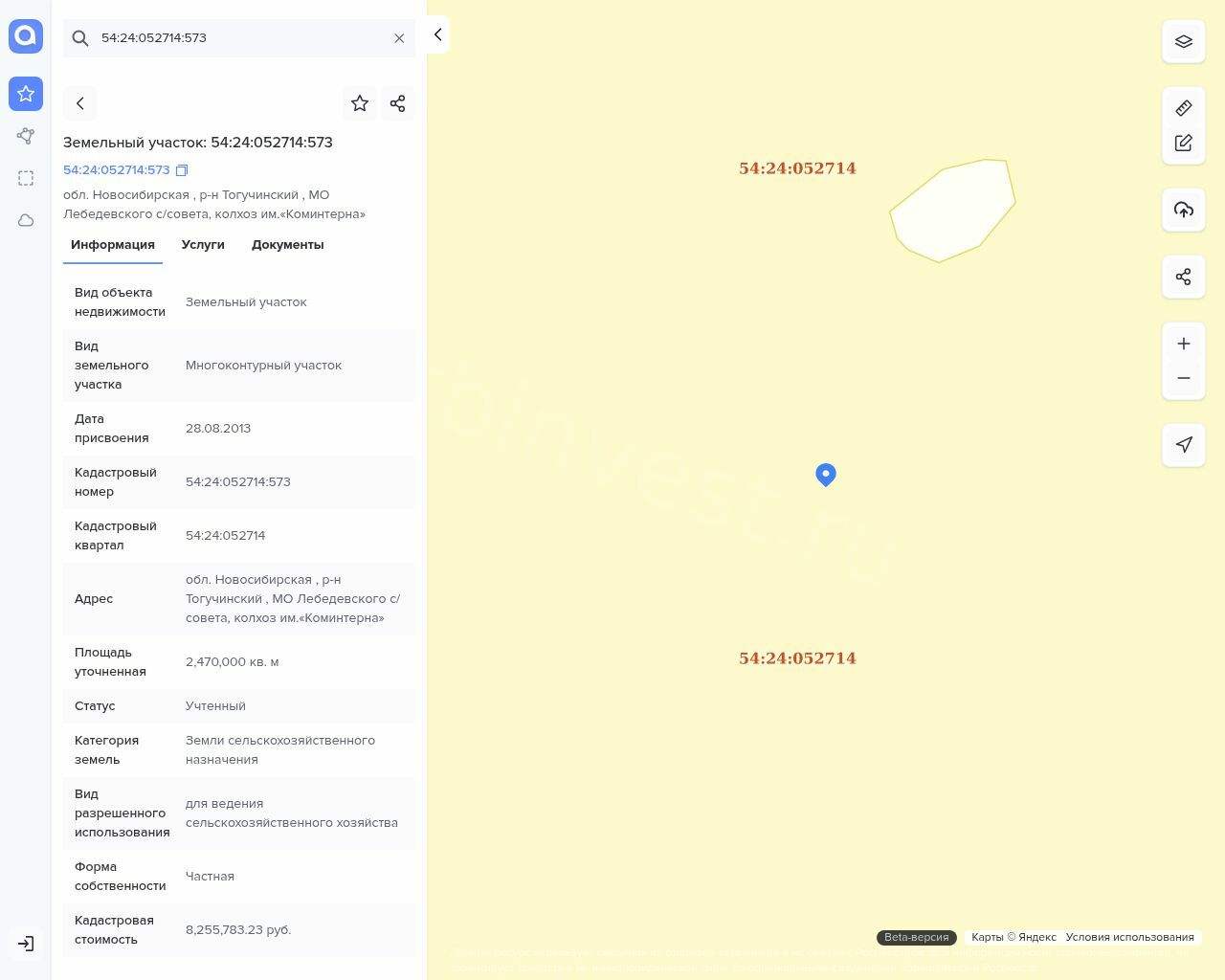Viewport: 1225px width, 980px height.
Task: Copy the cadastral number 54:24:052714:573 link
Action: (x=182, y=170)
